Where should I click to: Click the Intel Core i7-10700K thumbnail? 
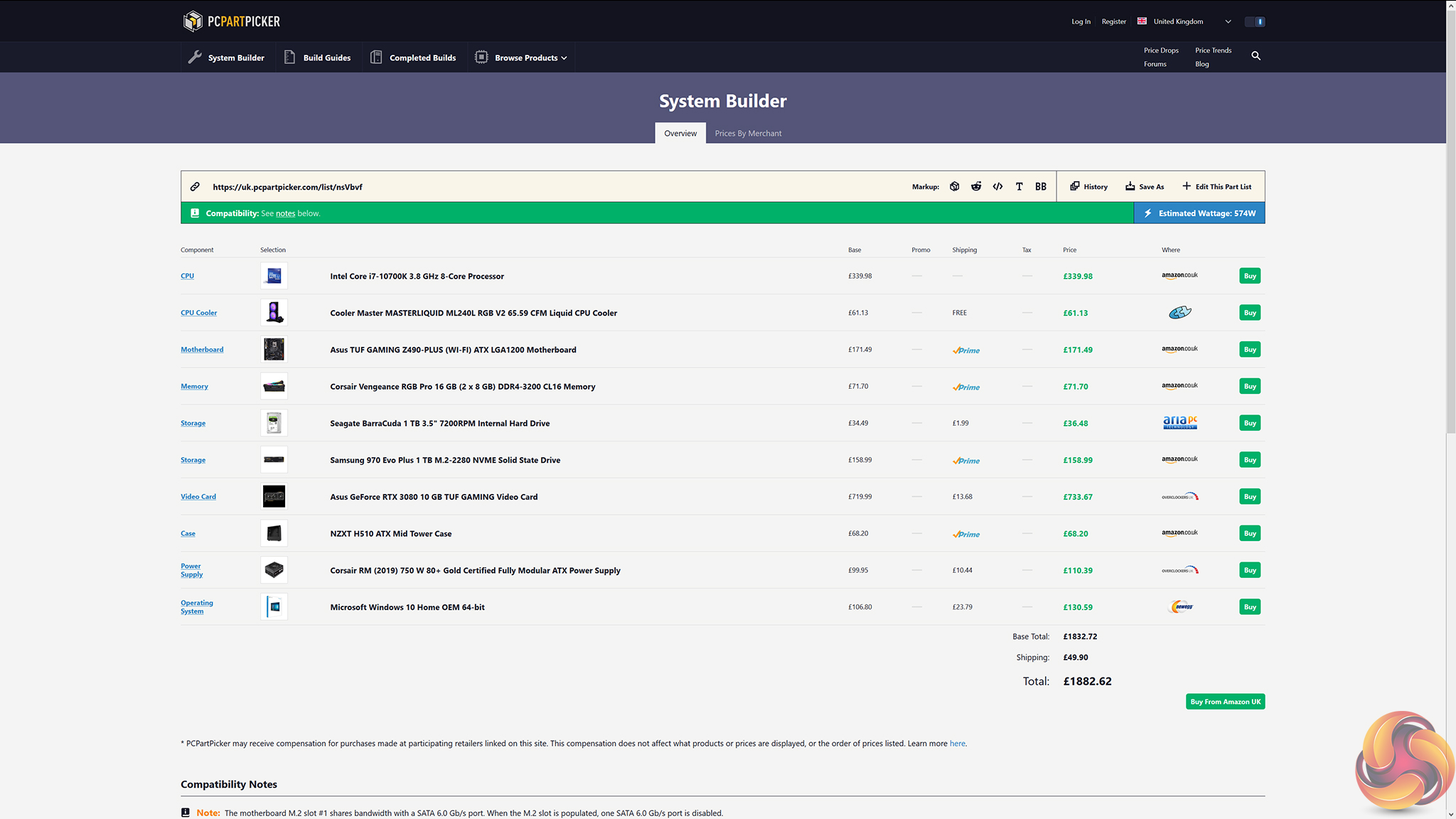click(x=274, y=276)
